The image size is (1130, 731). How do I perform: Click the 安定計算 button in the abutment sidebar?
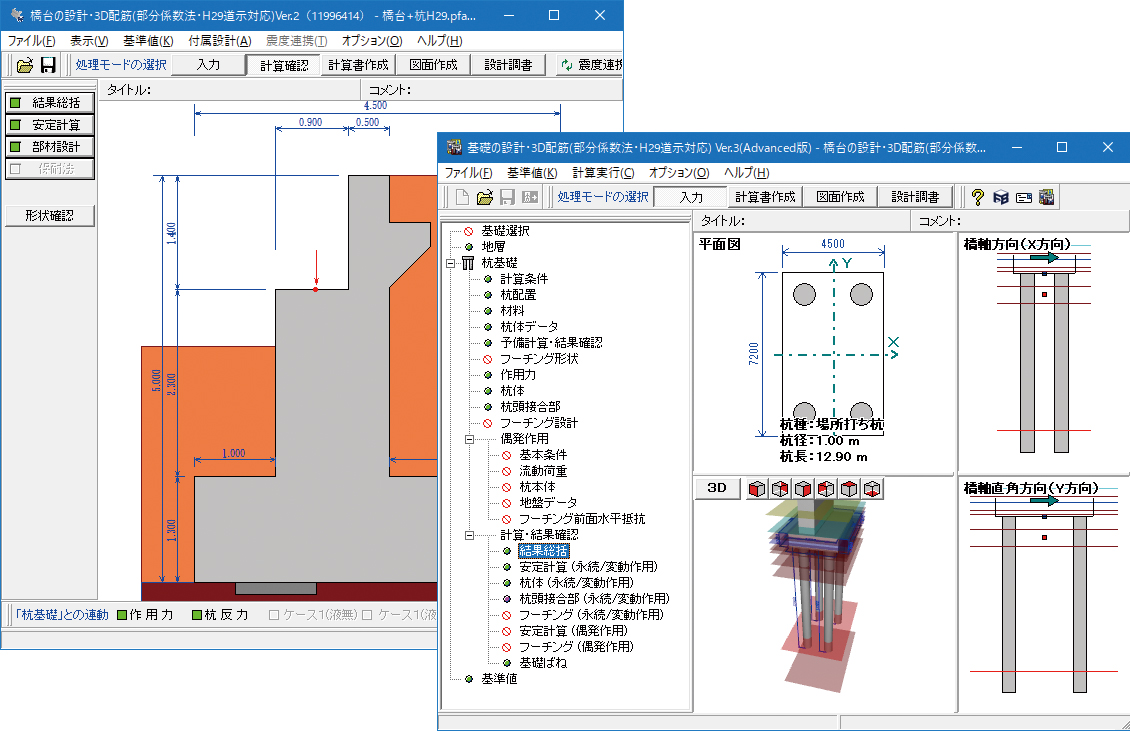[x=50, y=125]
